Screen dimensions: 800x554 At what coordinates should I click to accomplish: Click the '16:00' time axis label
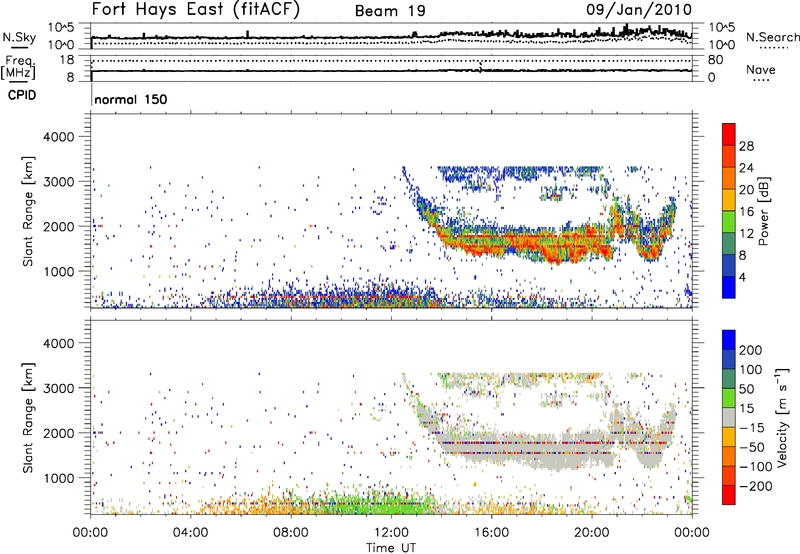(x=491, y=533)
